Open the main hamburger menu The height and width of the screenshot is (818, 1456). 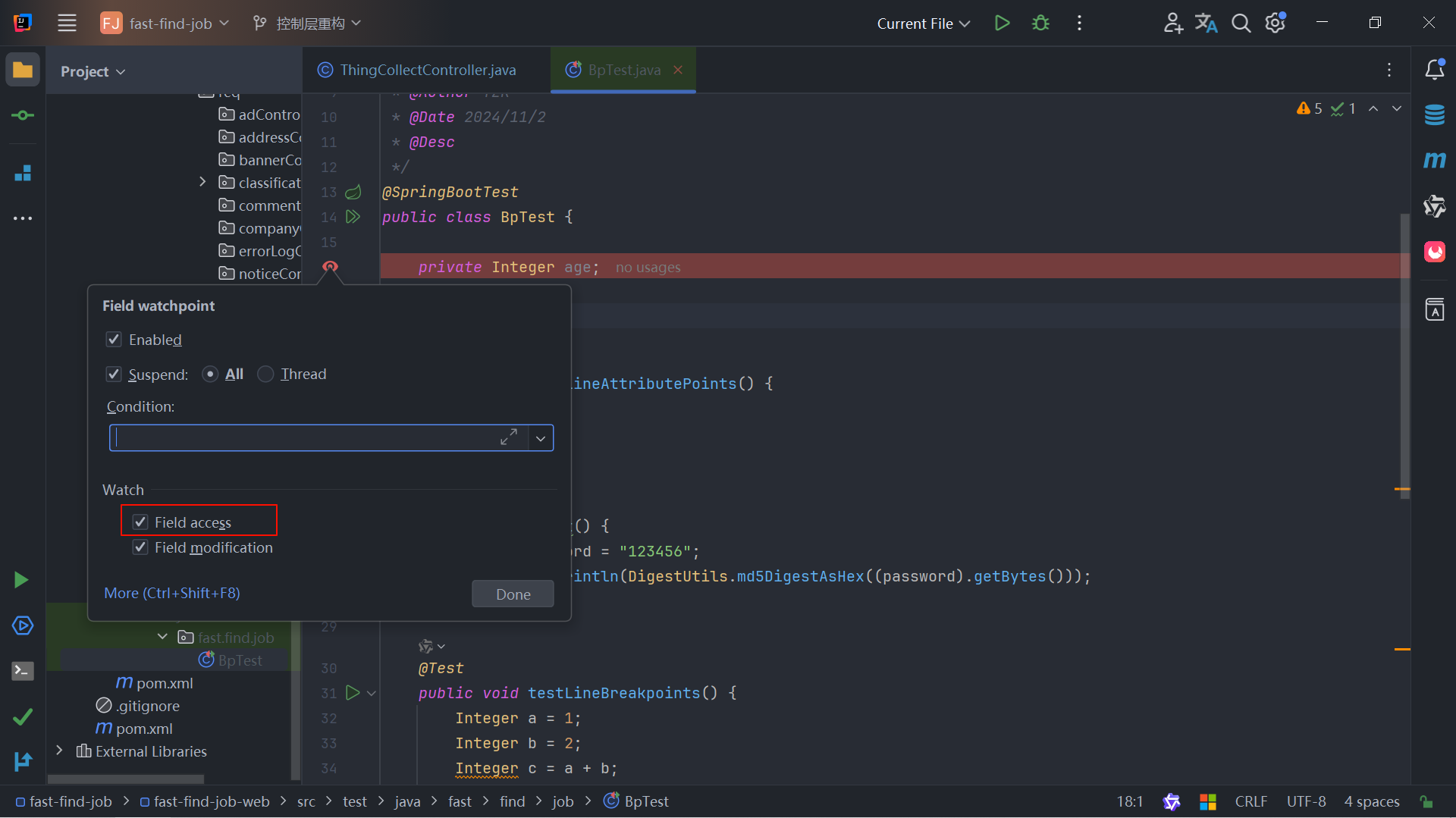[x=67, y=23]
